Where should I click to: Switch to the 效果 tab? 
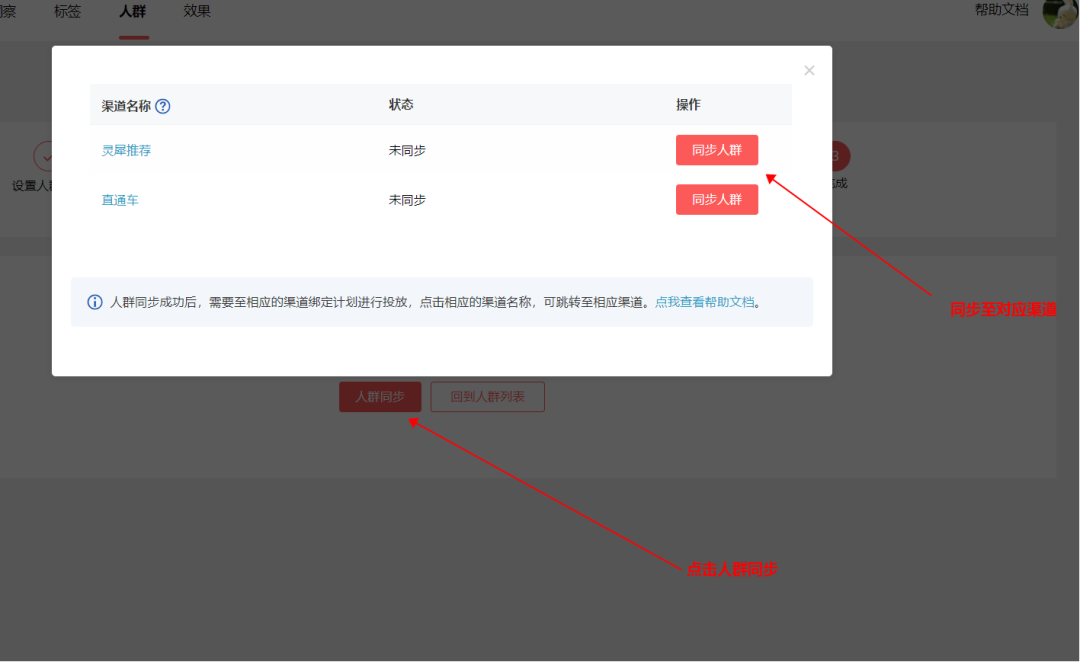[196, 12]
